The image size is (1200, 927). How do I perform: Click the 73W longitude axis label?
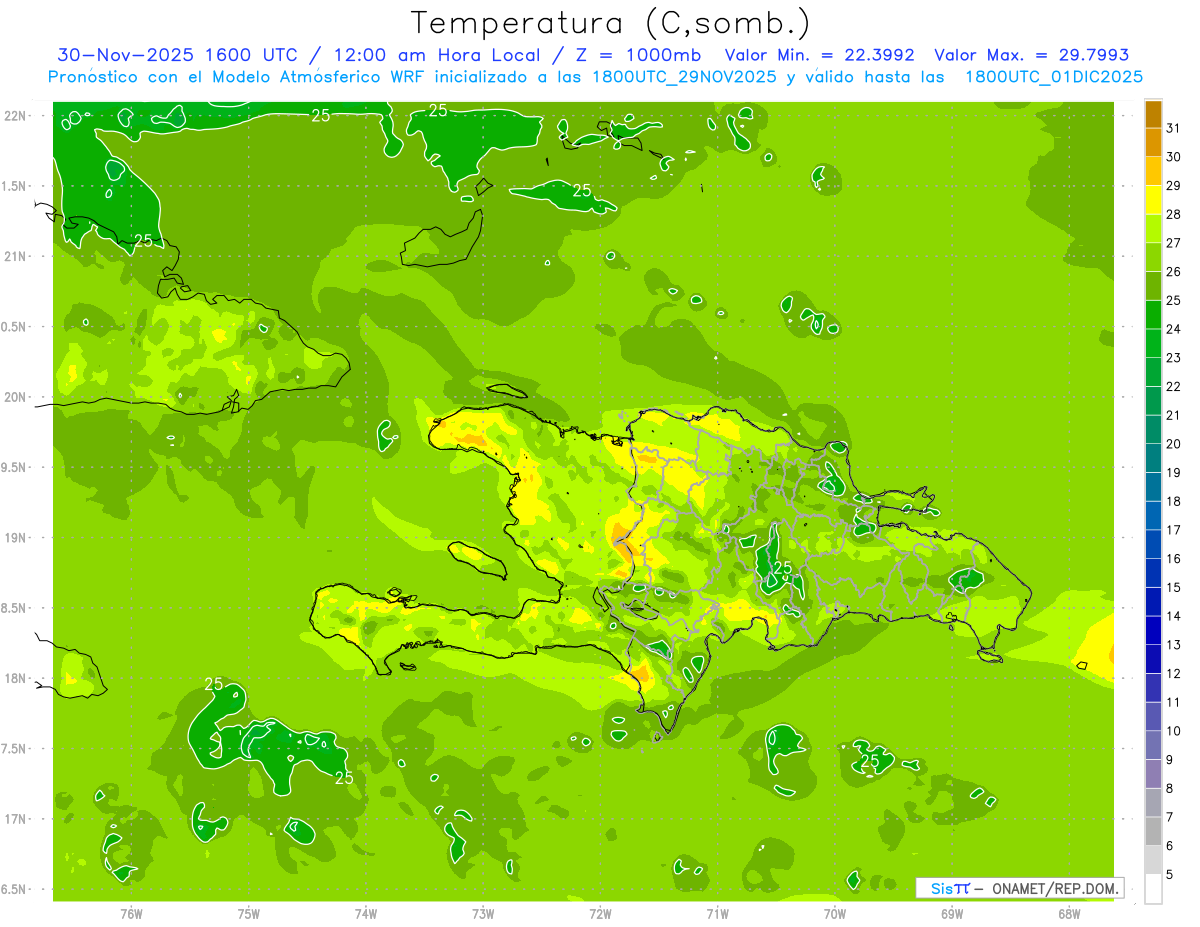pos(483,914)
